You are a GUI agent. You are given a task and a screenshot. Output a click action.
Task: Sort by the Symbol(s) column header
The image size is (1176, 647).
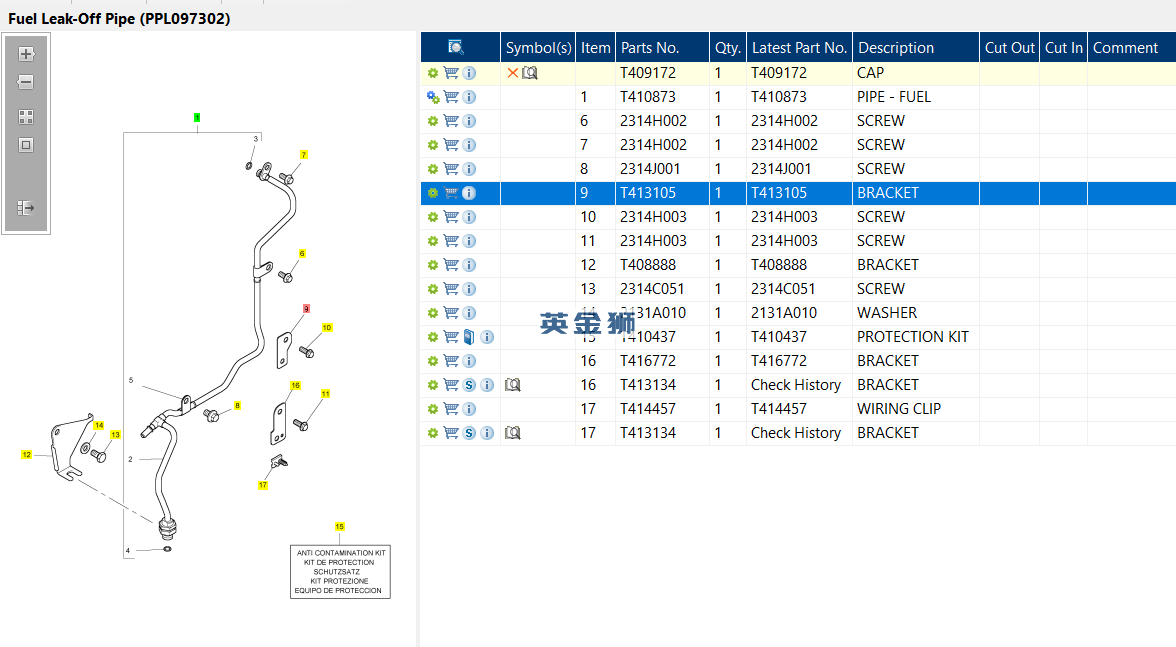tap(538, 47)
